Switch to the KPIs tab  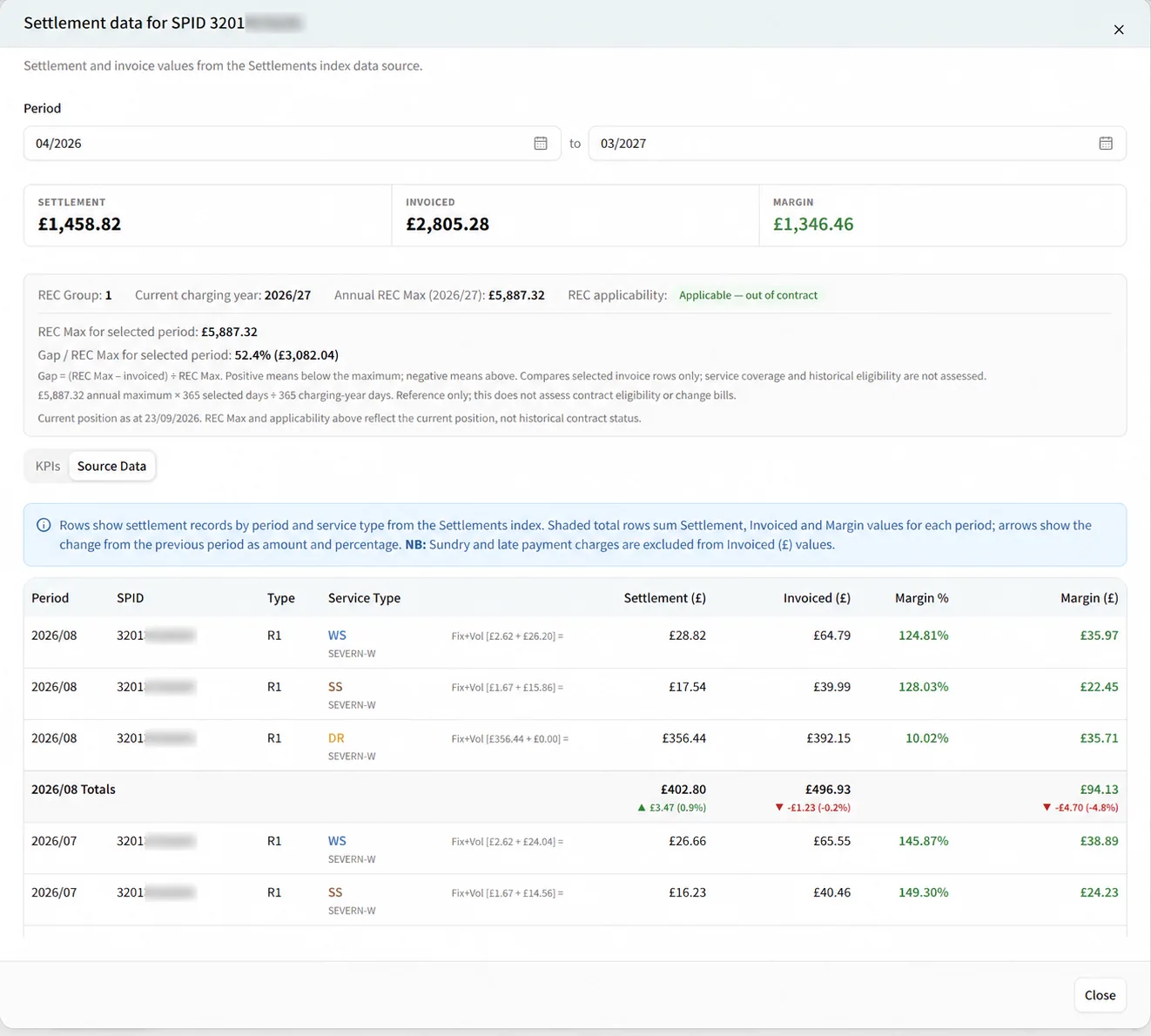48,466
